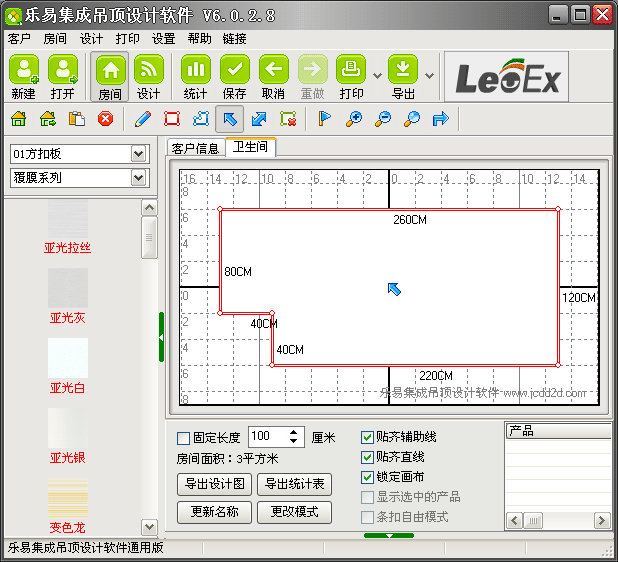Switch to the 客户信息 tab
The image size is (618, 562).
pos(195,149)
